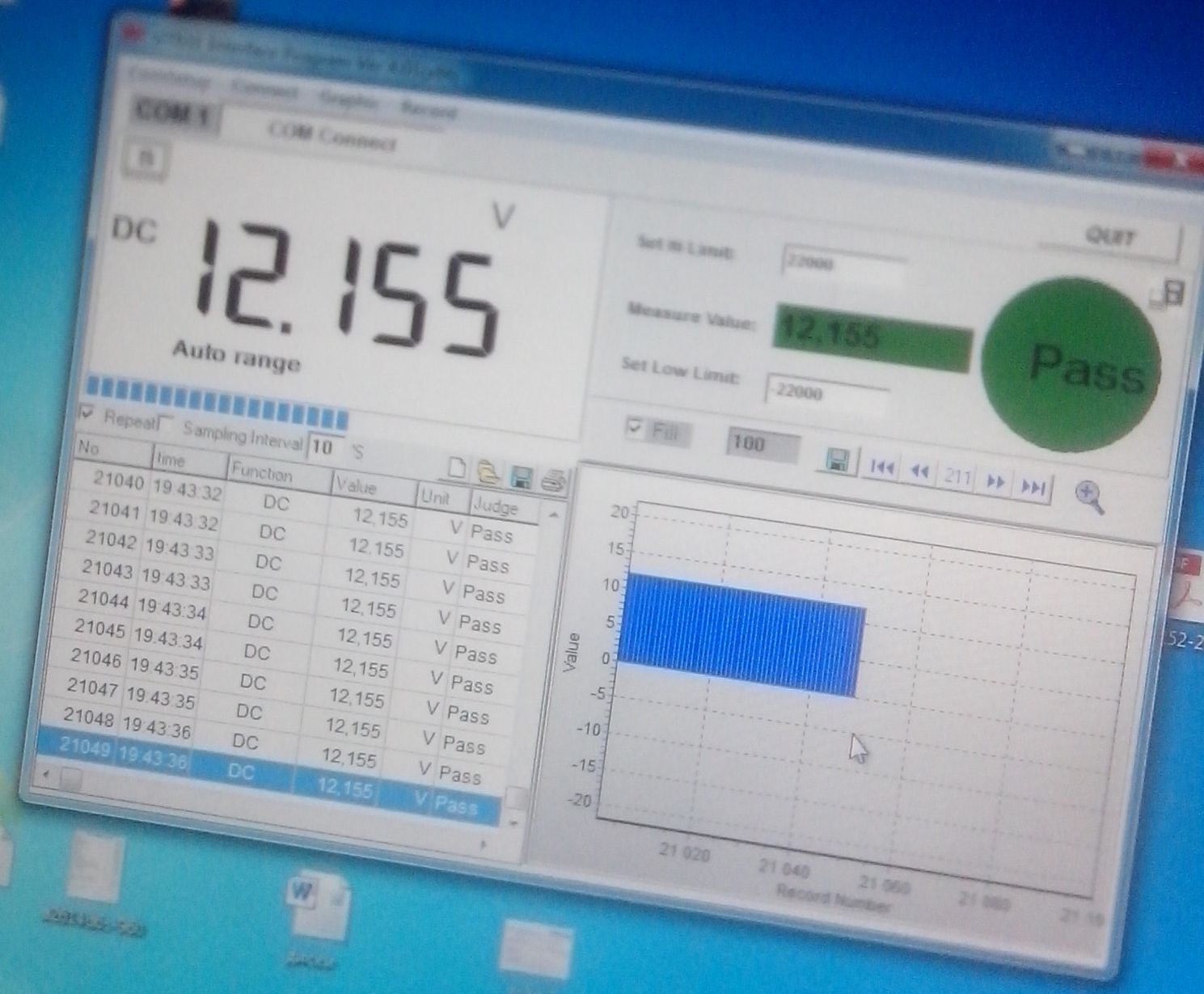Screen dimensions: 1204x994
Task: Click the table scrollbar up arrow
Action: (554, 514)
